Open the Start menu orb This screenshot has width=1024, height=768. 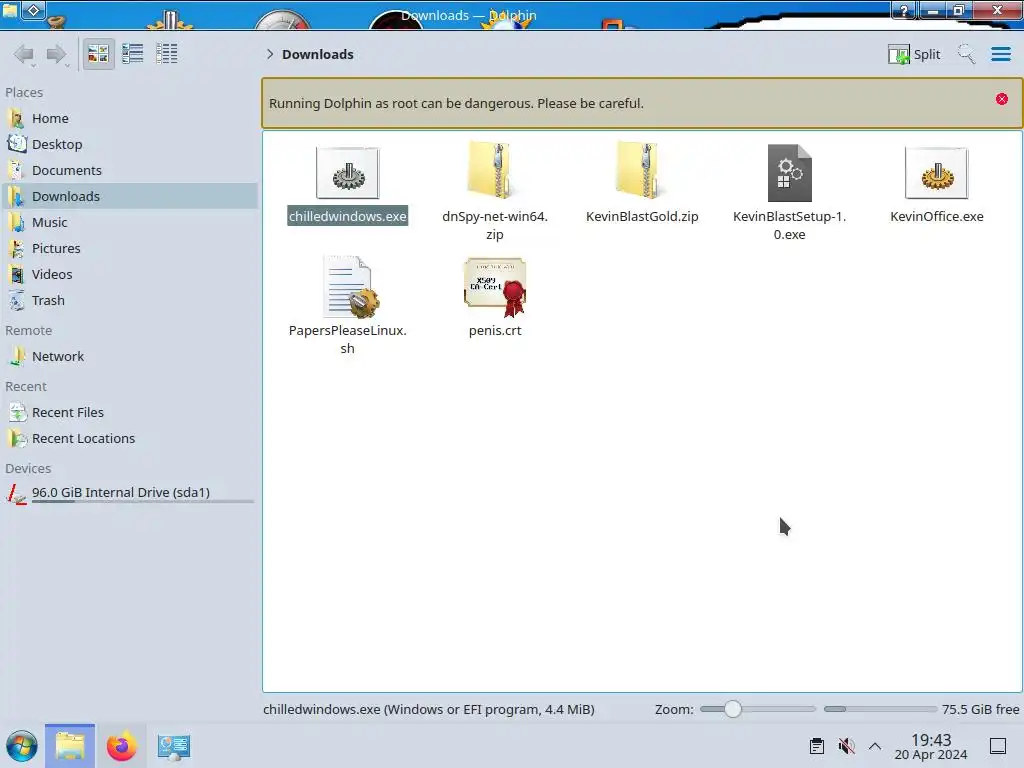[x=22, y=746]
